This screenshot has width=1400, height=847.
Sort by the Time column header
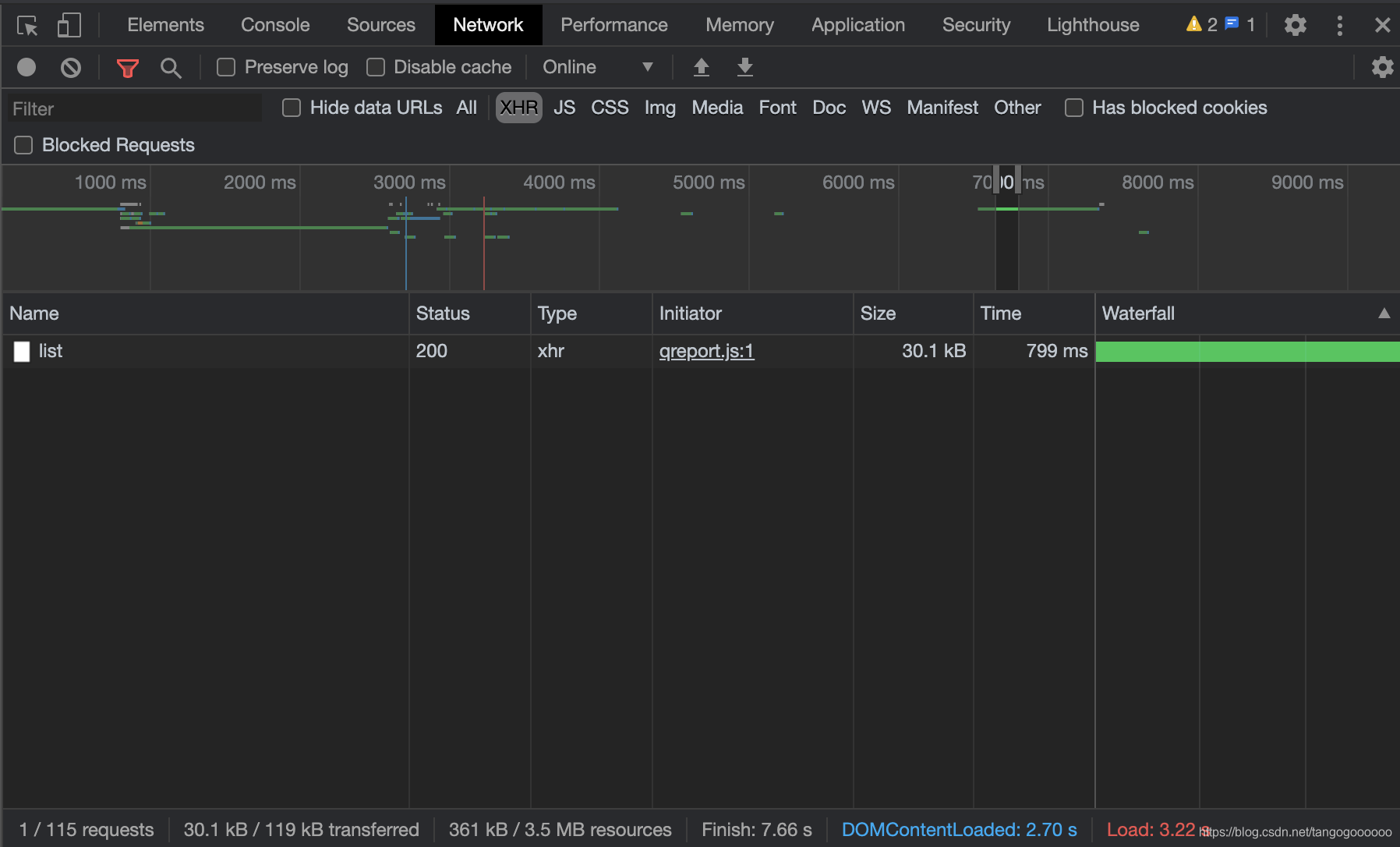click(x=1034, y=314)
